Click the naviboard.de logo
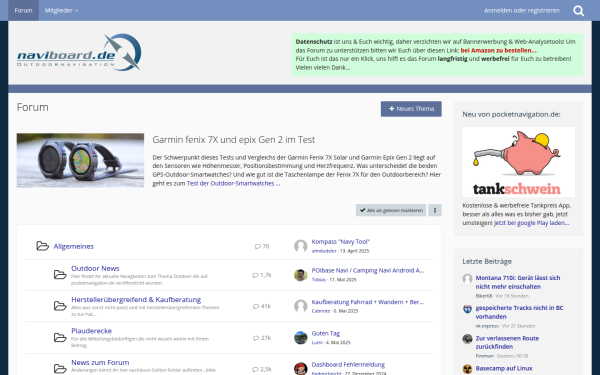This screenshot has height=375, width=600. [79, 52]
